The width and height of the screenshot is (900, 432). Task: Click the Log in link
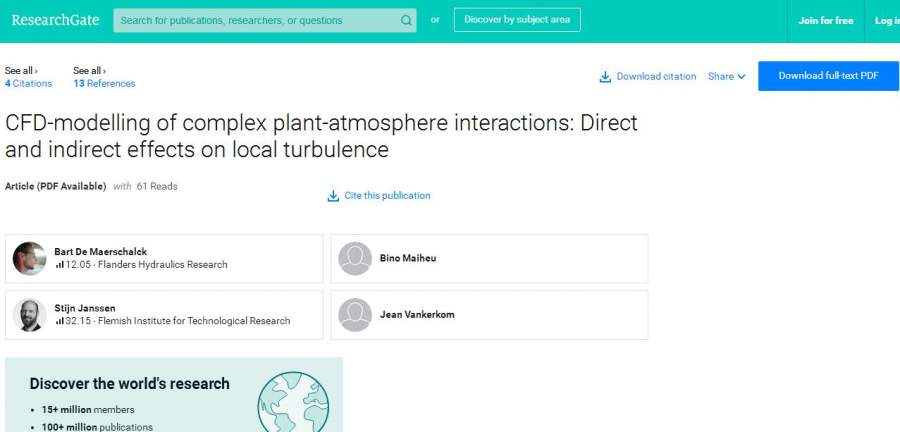pos(886,21)
